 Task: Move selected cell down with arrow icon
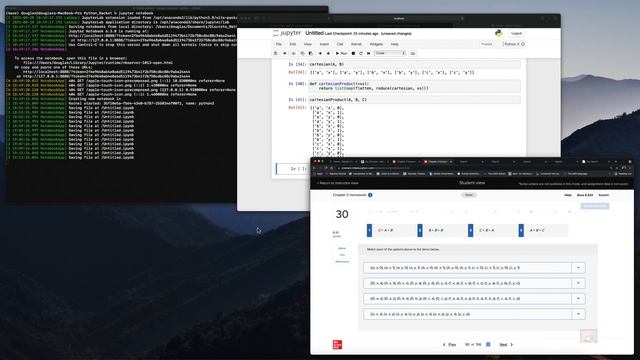coord(328,53)
